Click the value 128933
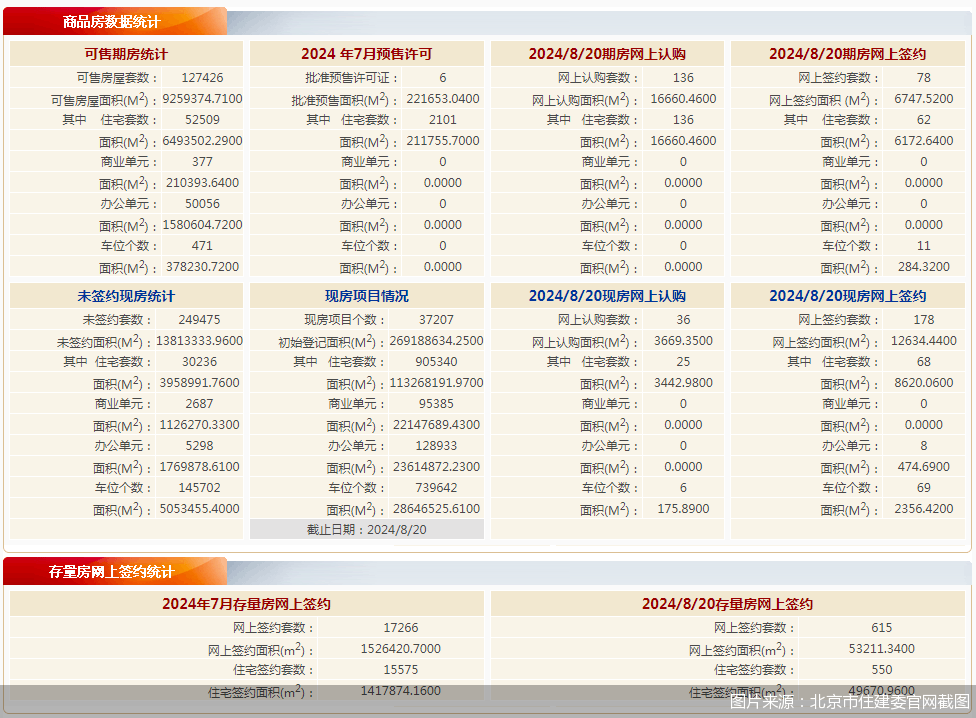Screen dimensions: 976x718 [436, 445]
